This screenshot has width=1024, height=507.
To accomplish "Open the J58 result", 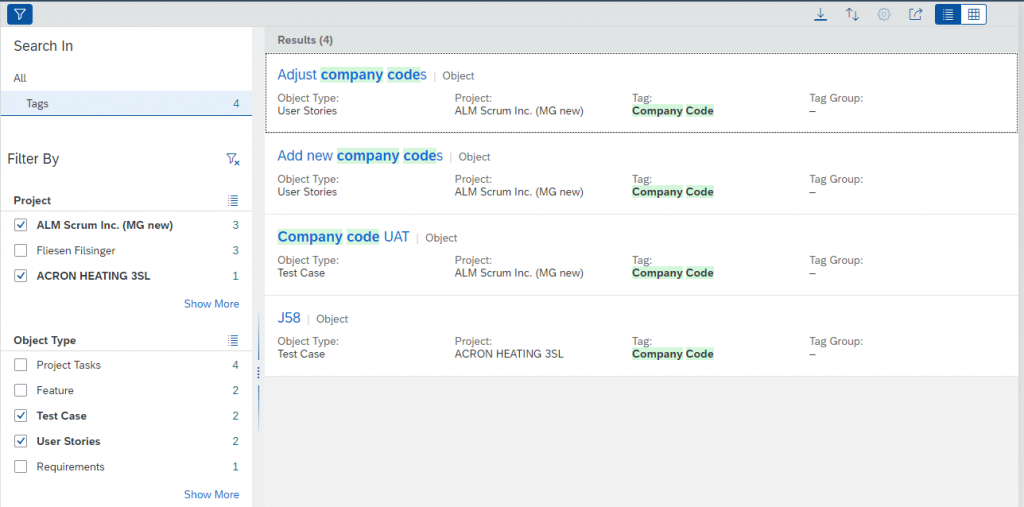I will point(289,318).
